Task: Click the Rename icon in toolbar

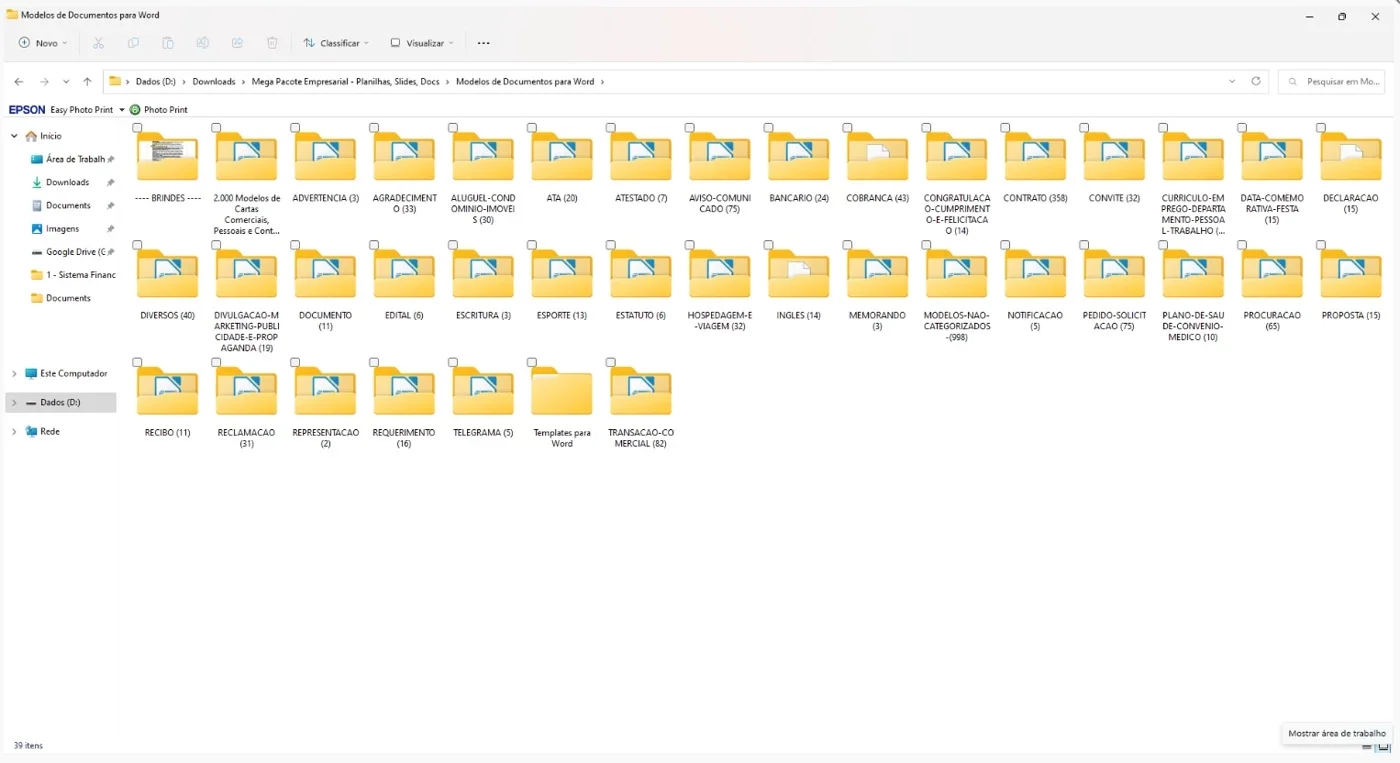Action: [203, 43]
